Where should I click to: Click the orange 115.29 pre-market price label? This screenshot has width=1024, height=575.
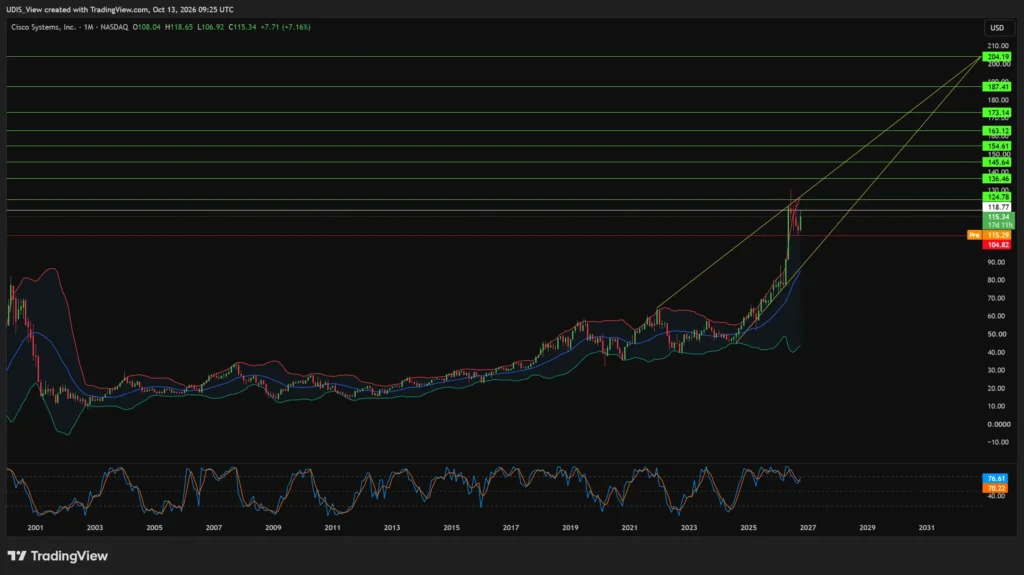[x=997, y=235]
